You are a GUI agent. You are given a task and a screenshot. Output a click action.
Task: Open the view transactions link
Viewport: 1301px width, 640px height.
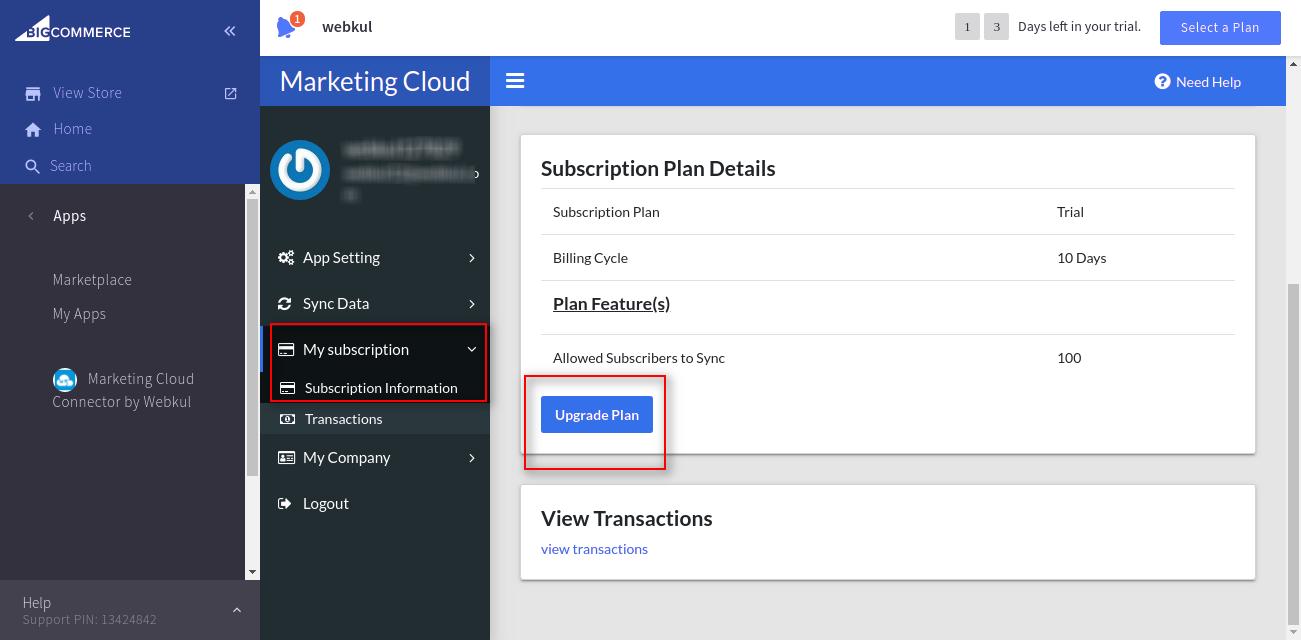594,549
